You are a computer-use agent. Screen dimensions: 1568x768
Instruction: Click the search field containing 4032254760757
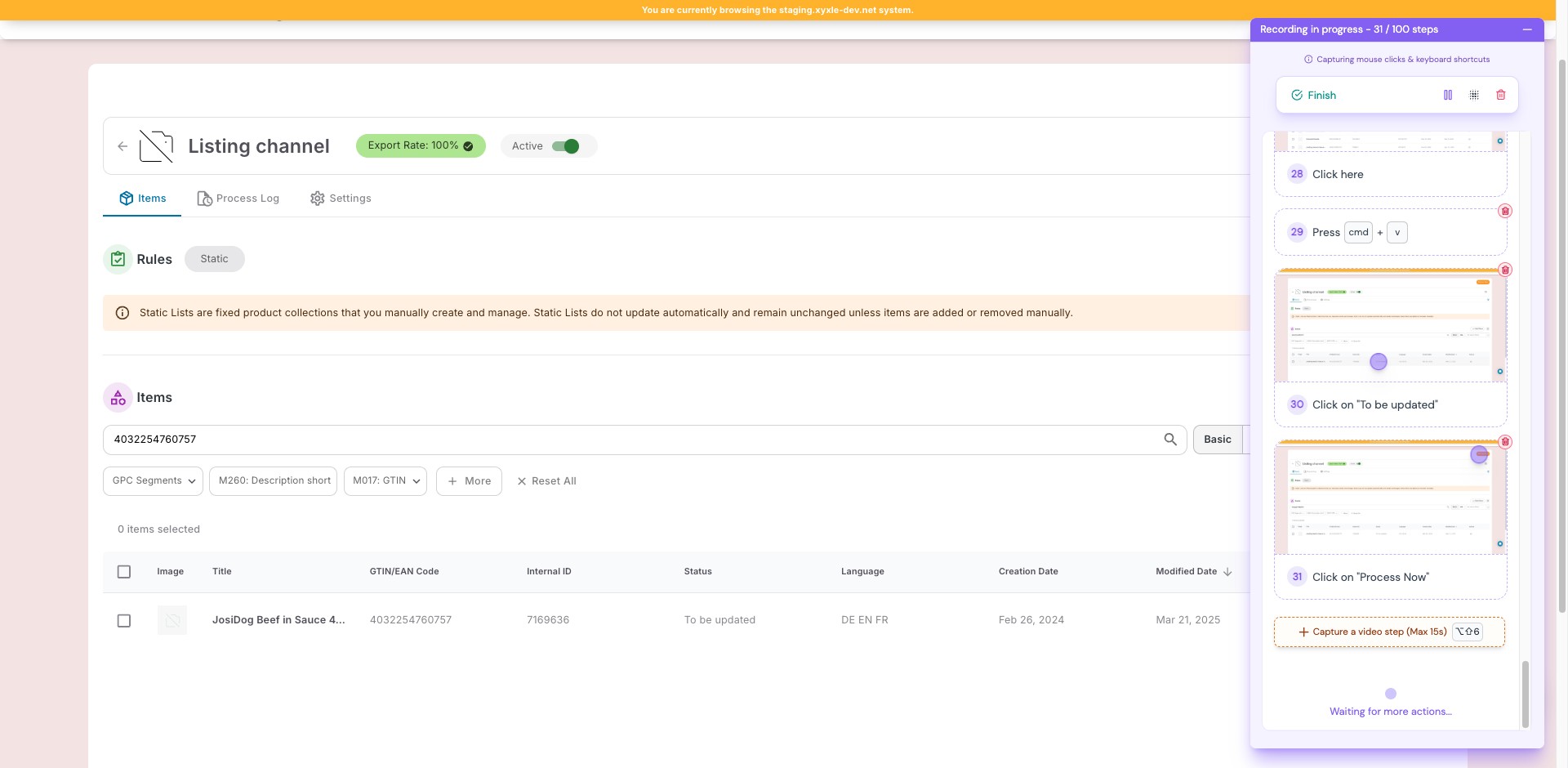629,440
